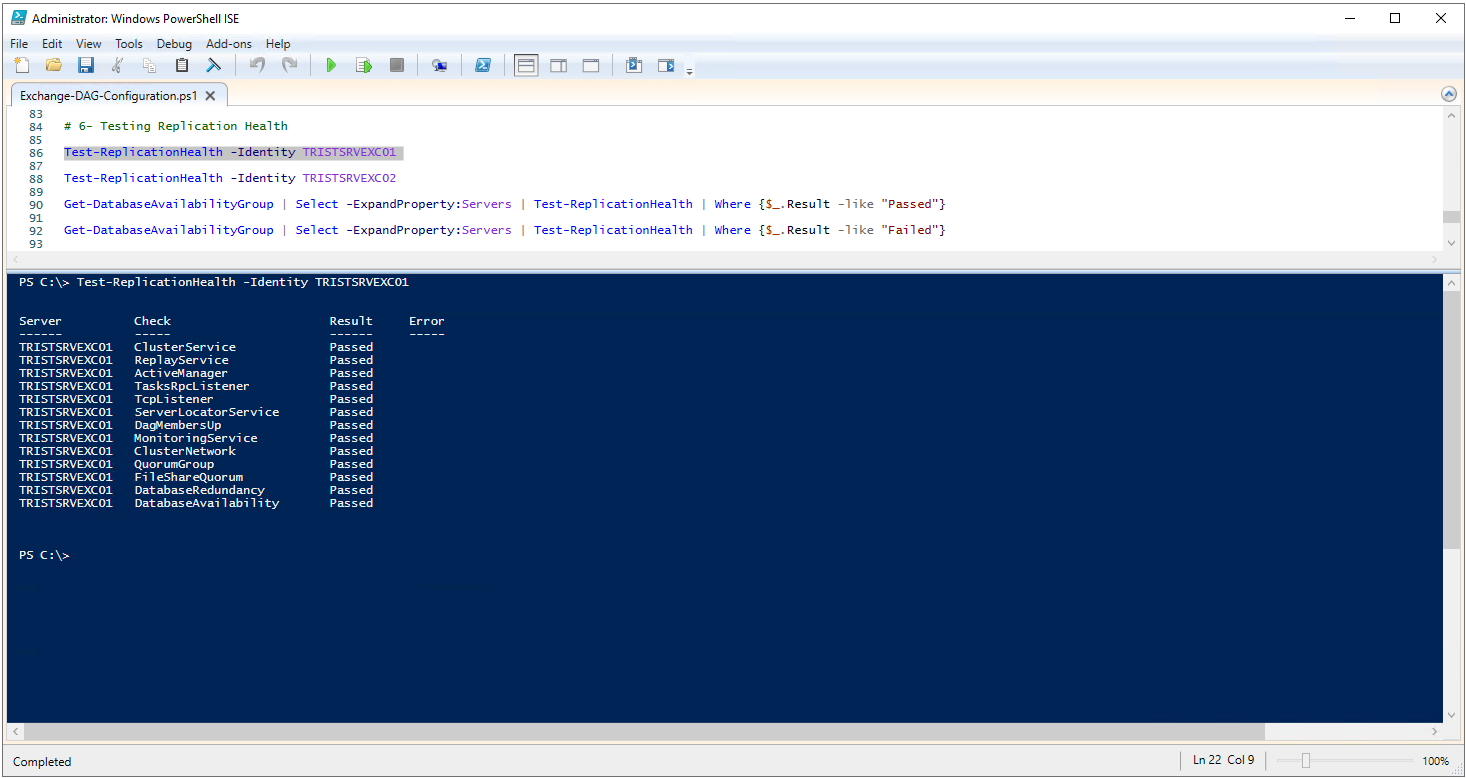Click the Redo arrow icon
Screen dimensions: 1466x778
pos(289,65)
